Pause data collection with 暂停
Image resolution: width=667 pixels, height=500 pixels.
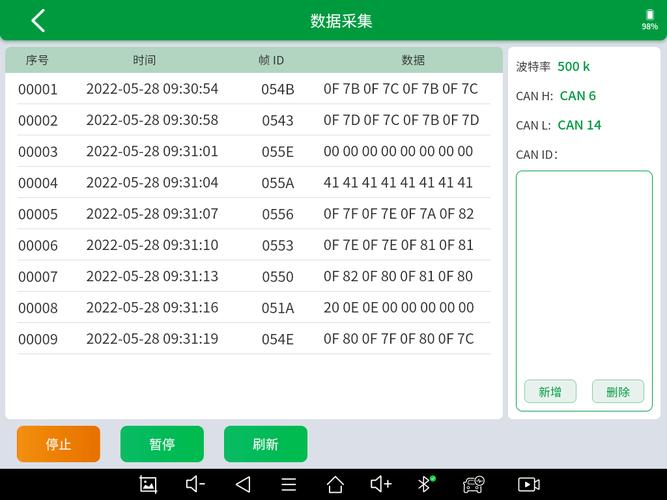(162, 444)
